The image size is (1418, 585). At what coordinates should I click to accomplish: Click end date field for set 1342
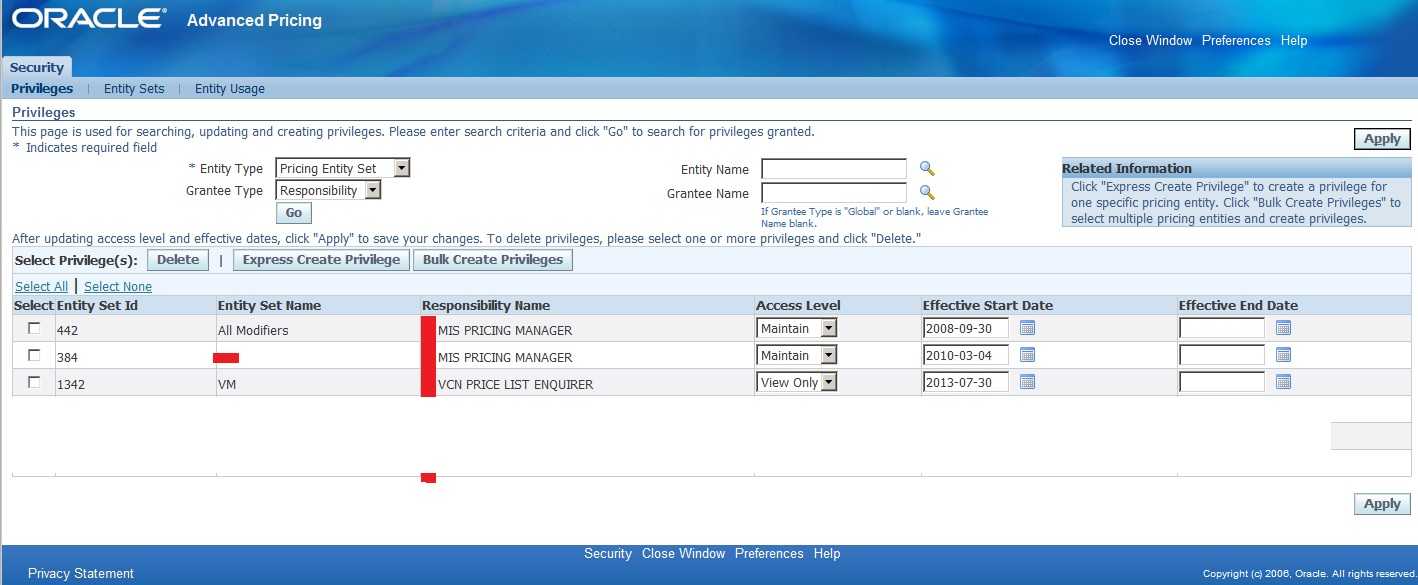click(x=1222, y=382)
